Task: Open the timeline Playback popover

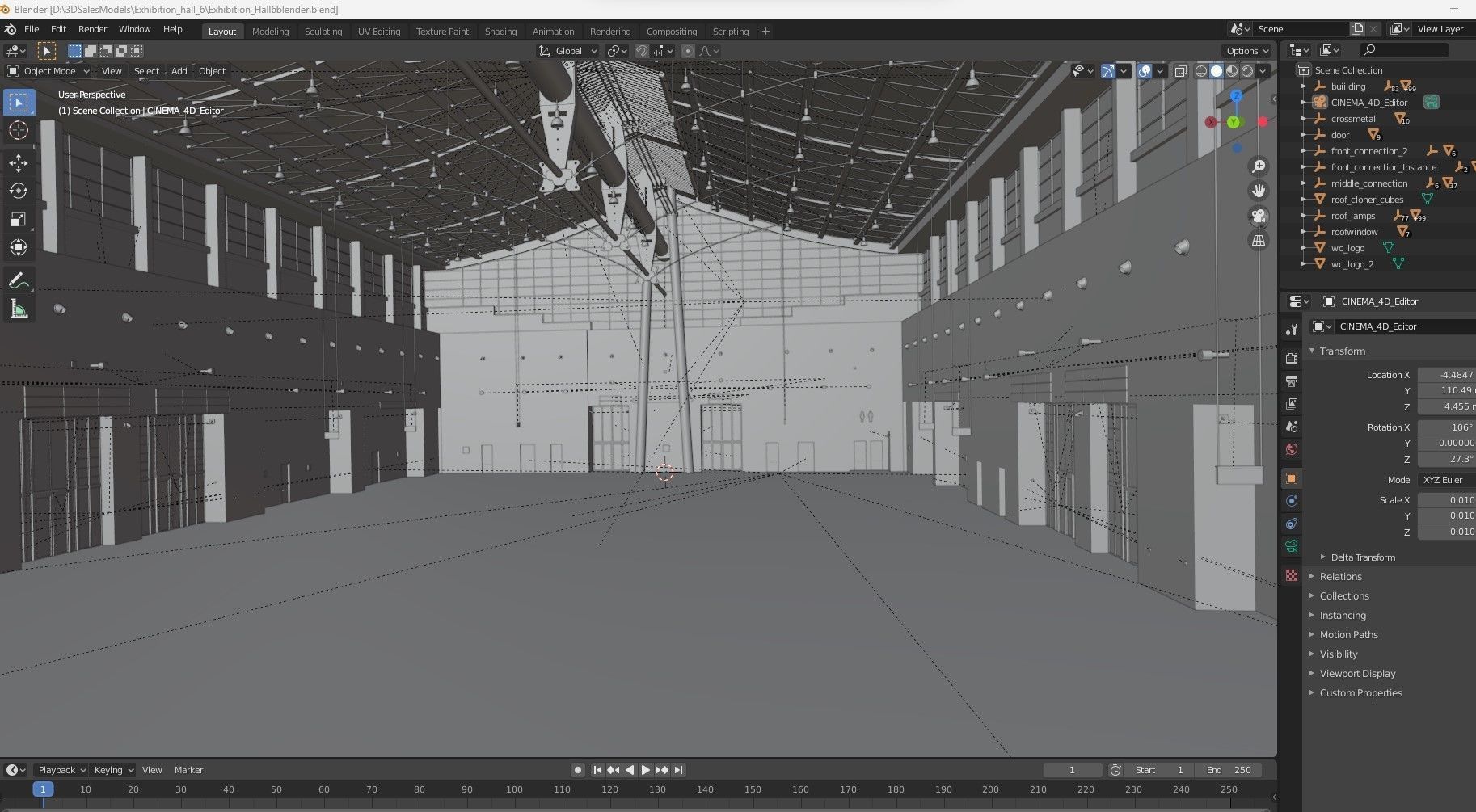Action: click(62, 770)
